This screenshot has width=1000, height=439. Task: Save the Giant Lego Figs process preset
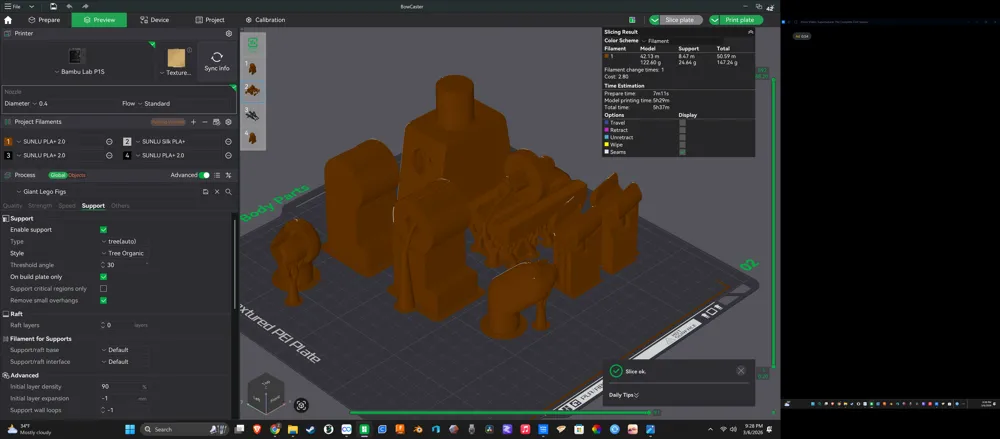click(205, 191)
